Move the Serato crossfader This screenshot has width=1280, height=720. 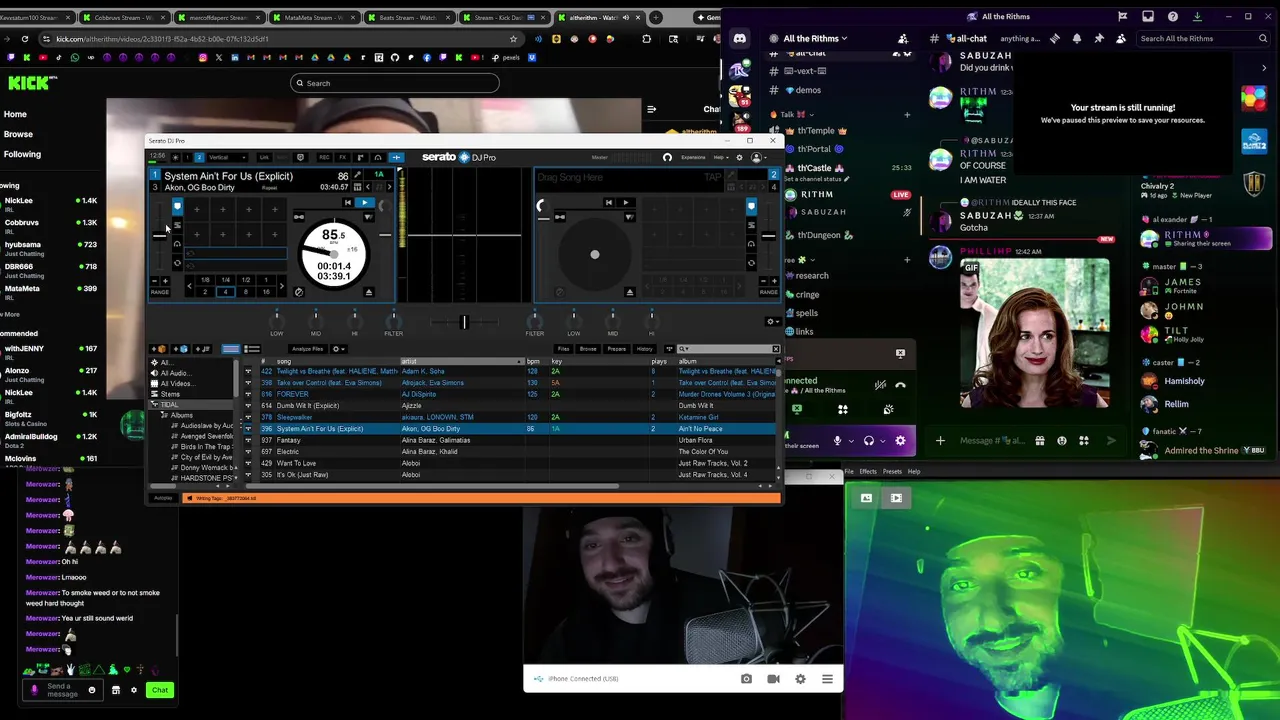(463, 322)
